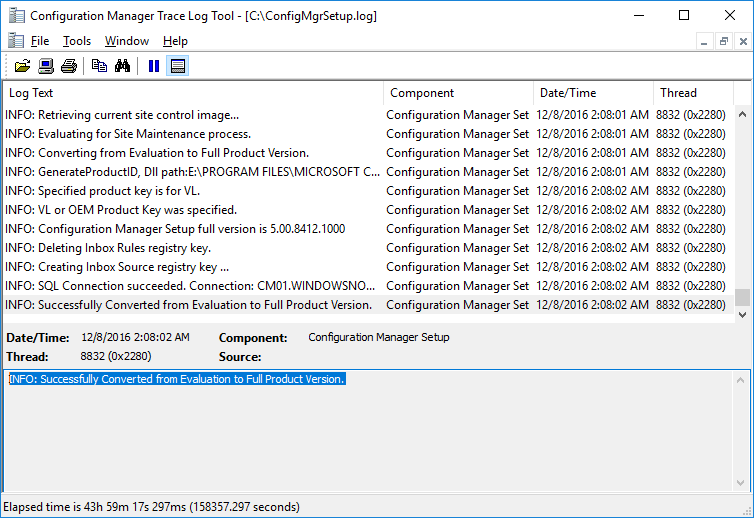Select the 'Retrieving current site control image' row

369,115
